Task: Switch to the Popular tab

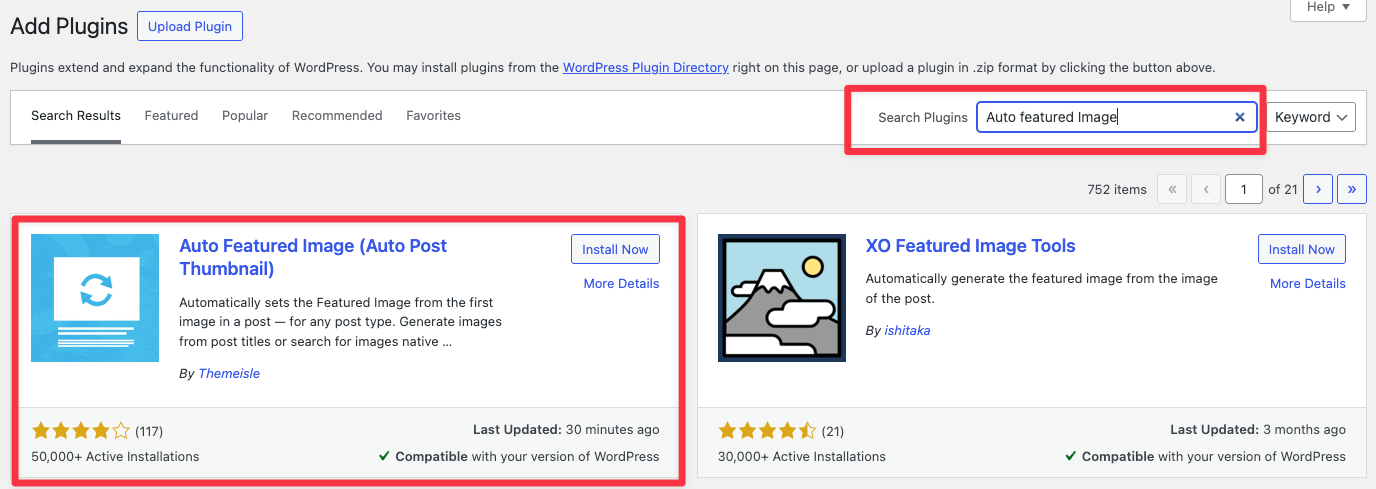Action: click(x=245, y=116)
